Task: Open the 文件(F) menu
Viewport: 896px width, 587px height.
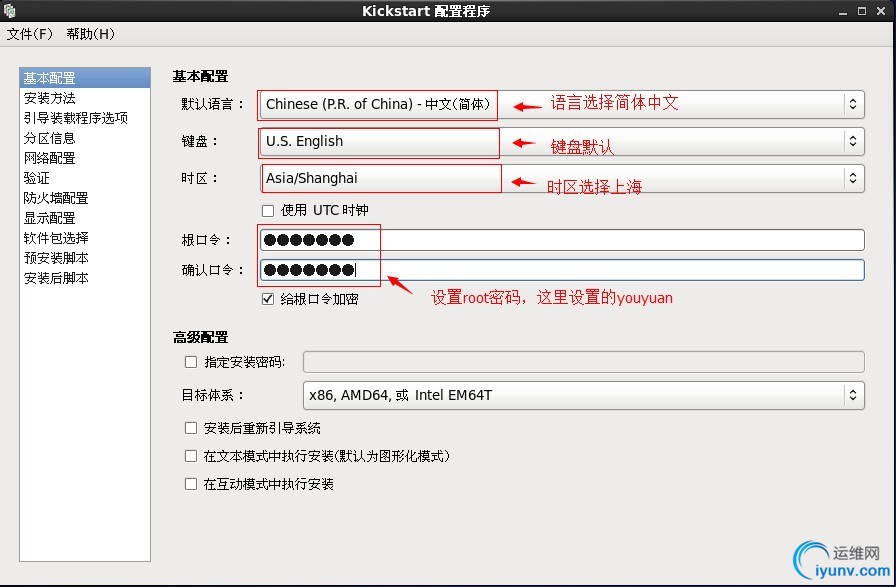Action: point(30,34)
